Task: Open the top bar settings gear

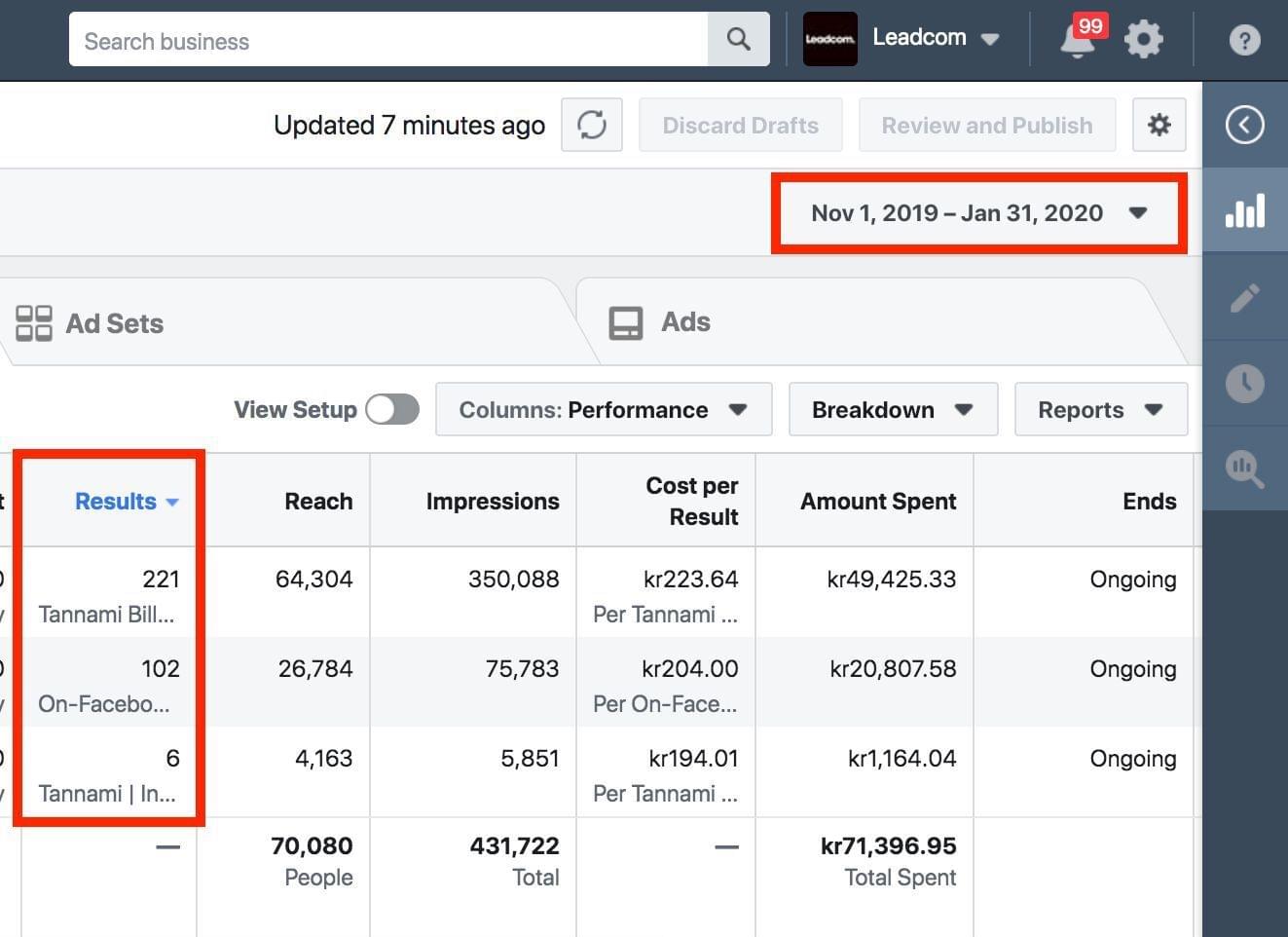Action: click(1143, 40)
